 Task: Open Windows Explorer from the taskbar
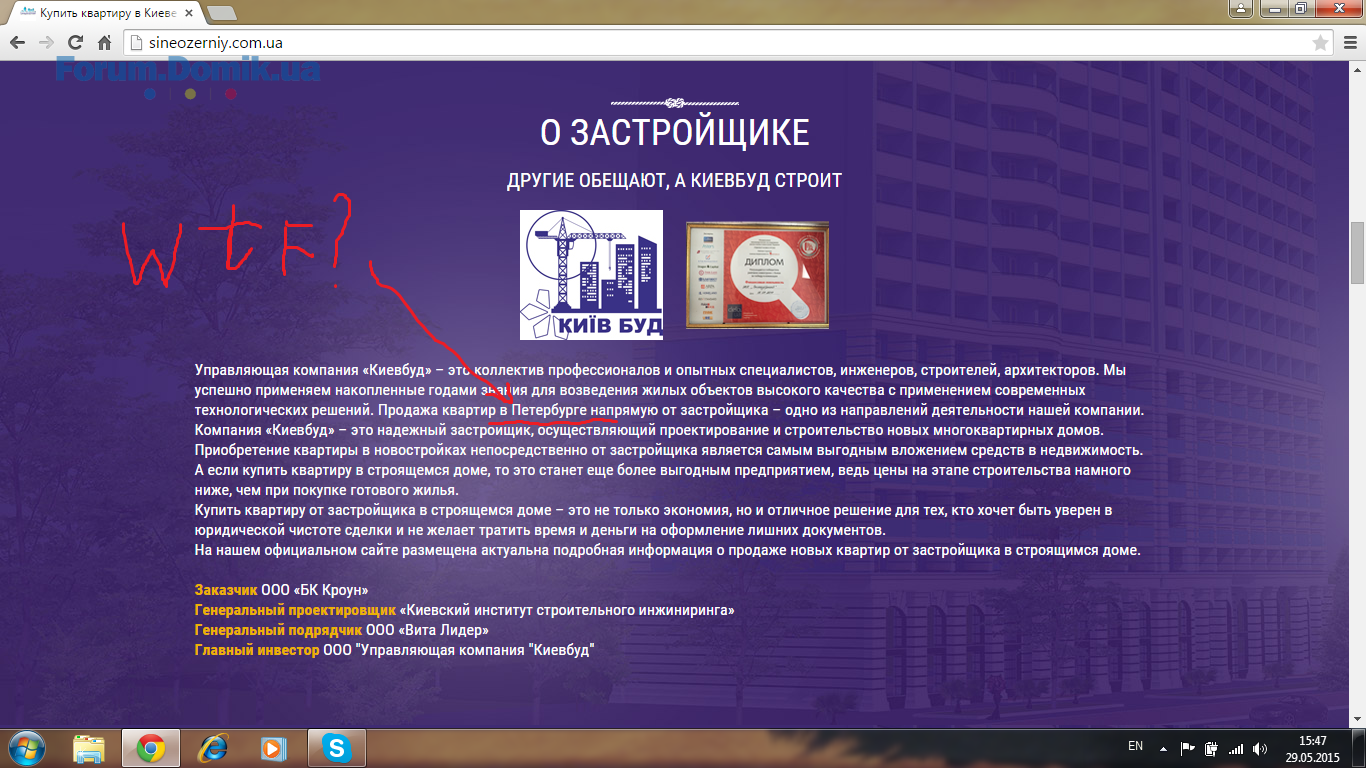click(89, 748)
